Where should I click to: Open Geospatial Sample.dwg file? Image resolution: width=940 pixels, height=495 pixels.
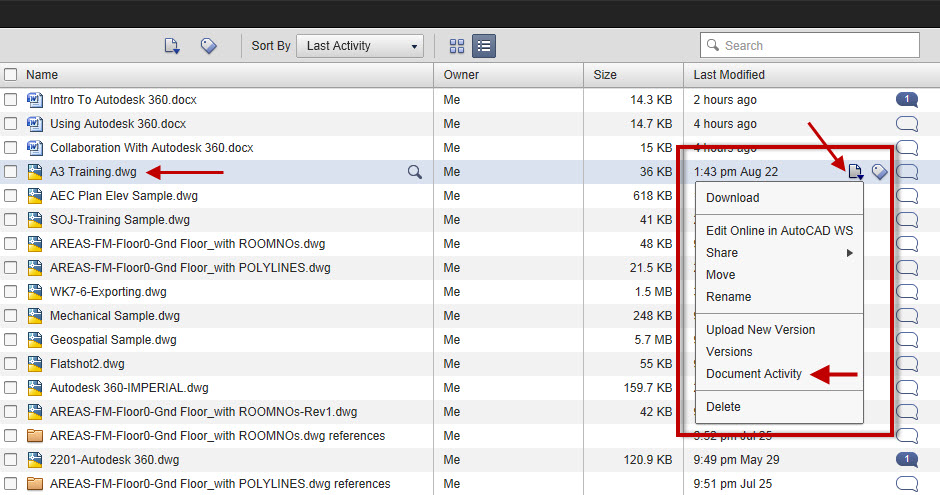[113, 340]
